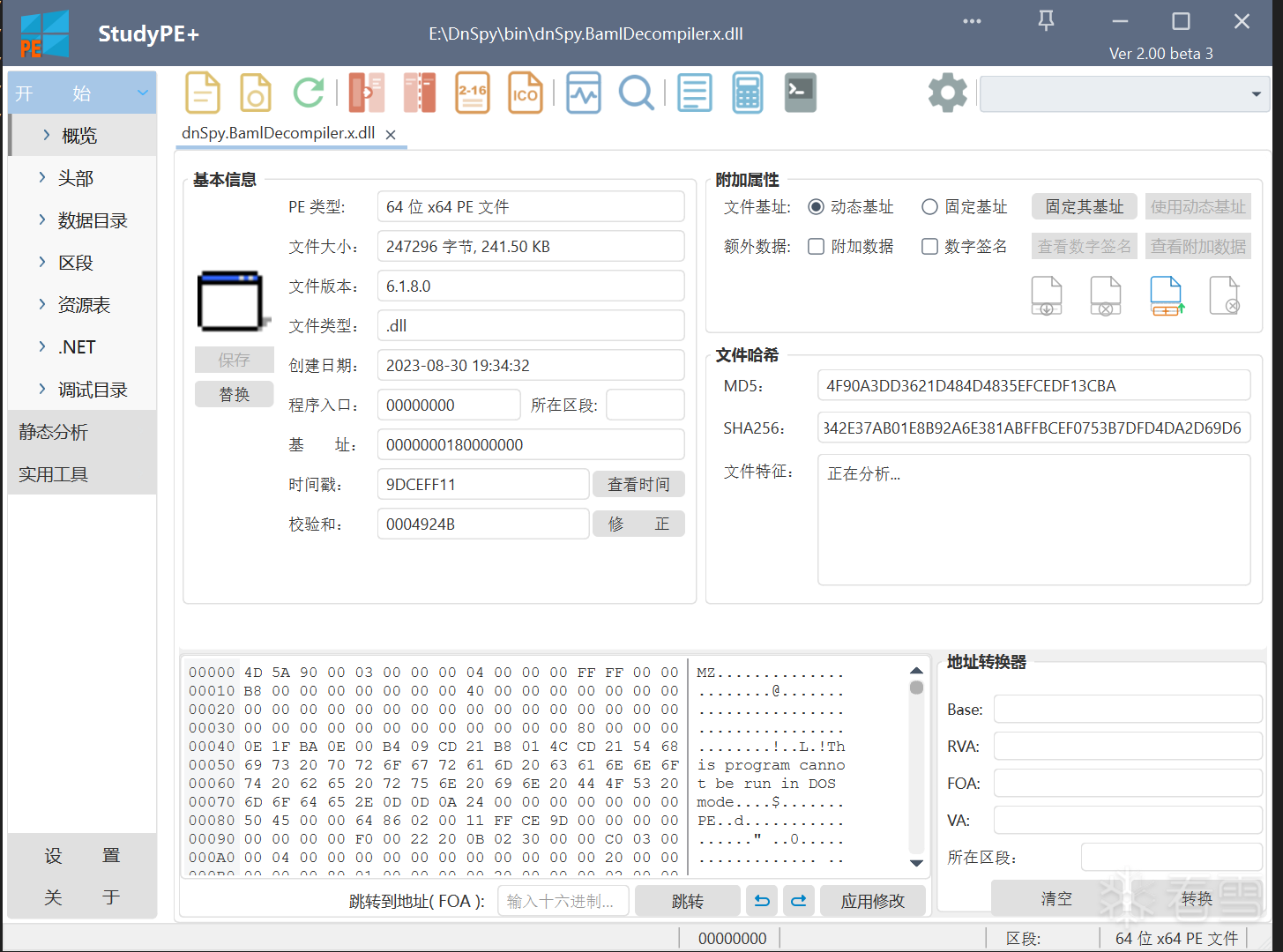Click the 固定其基址 button
Screen dimensions: 1283x952
pos(1085,207)
